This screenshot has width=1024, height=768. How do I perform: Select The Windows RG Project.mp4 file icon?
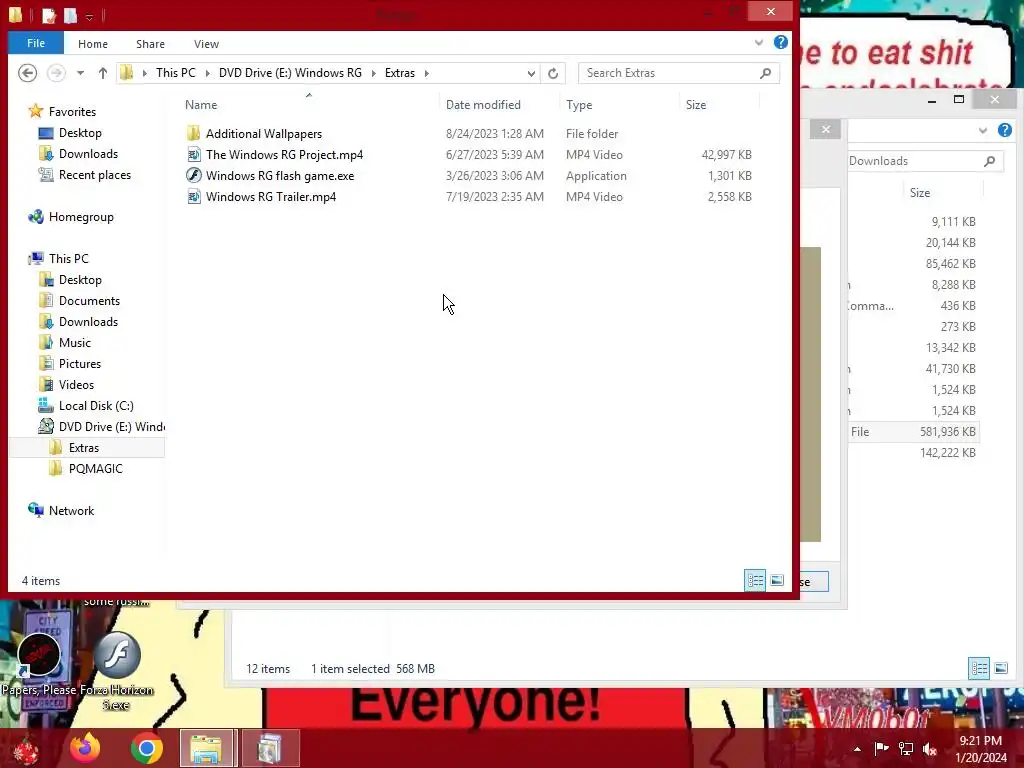coord(193,155)
